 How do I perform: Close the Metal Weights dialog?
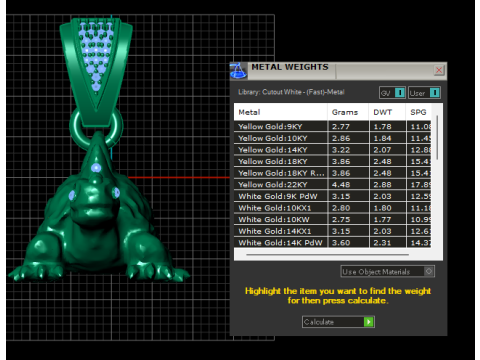pos(439,70)
